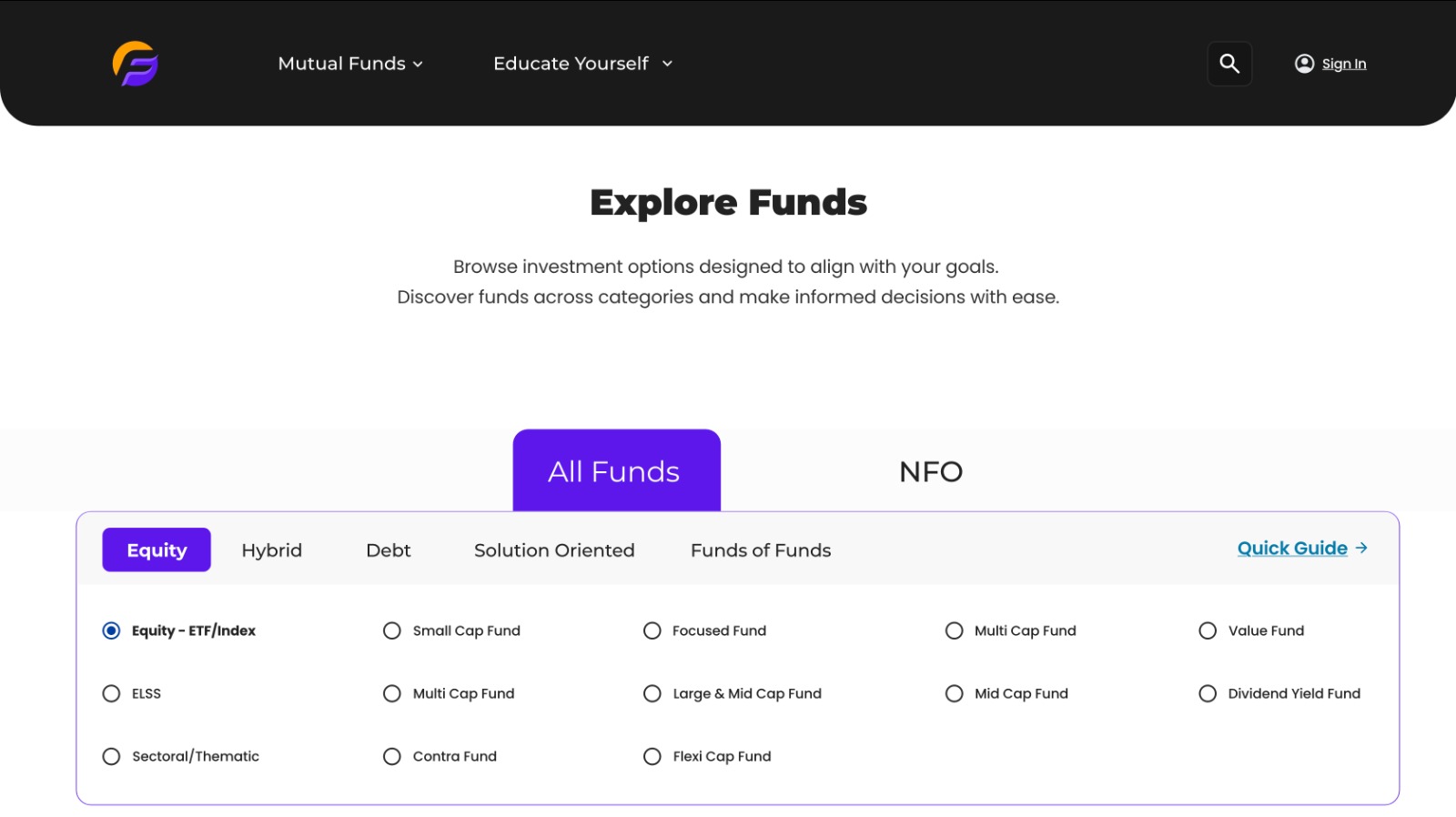This screenshot has height=817, width=1456.
Task: Choose the Flexi Cap Fund option
Action: pos(707,756)
